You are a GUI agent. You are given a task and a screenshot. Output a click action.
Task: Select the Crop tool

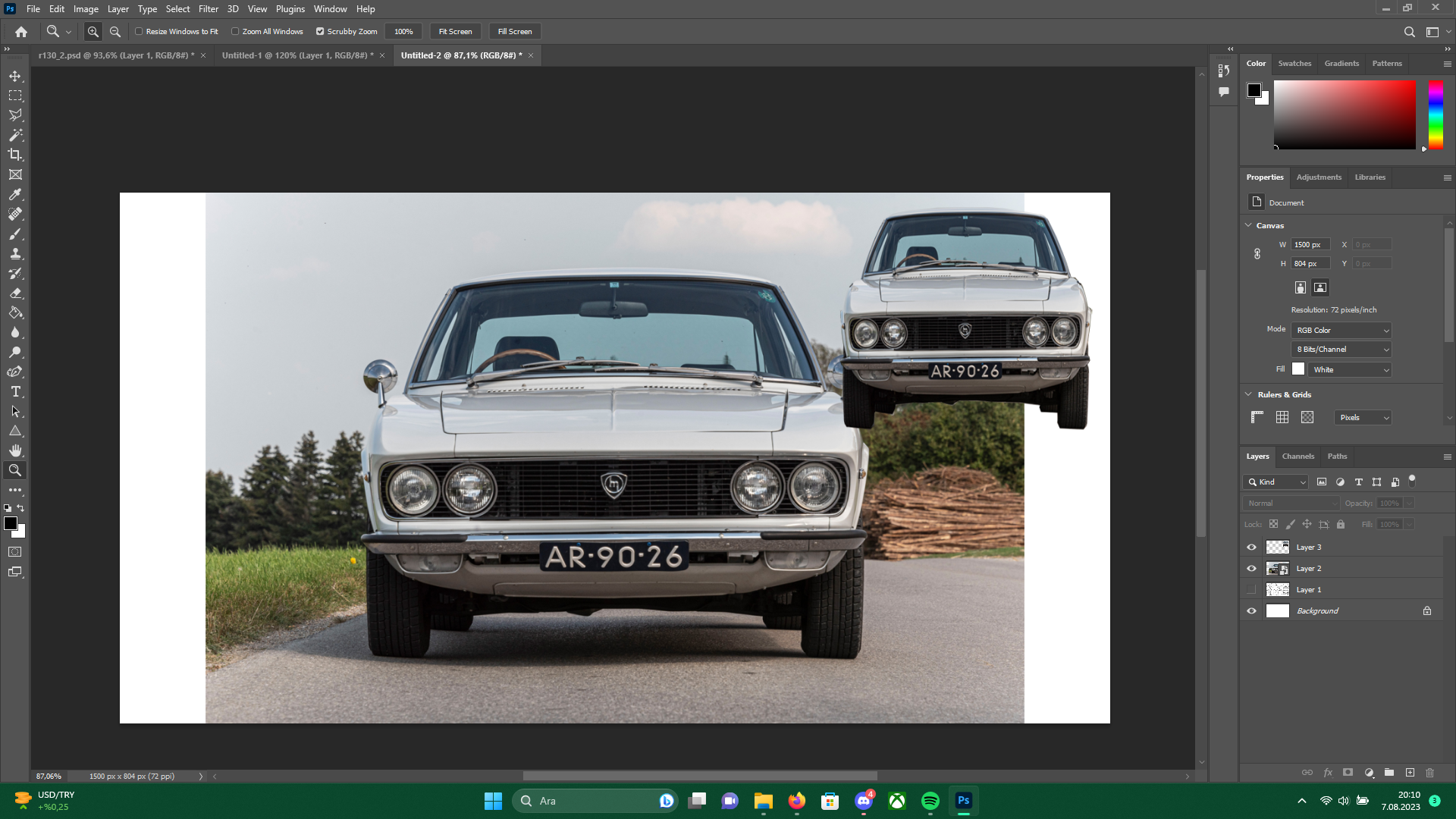pyautogui.click(x=15, y=155)
